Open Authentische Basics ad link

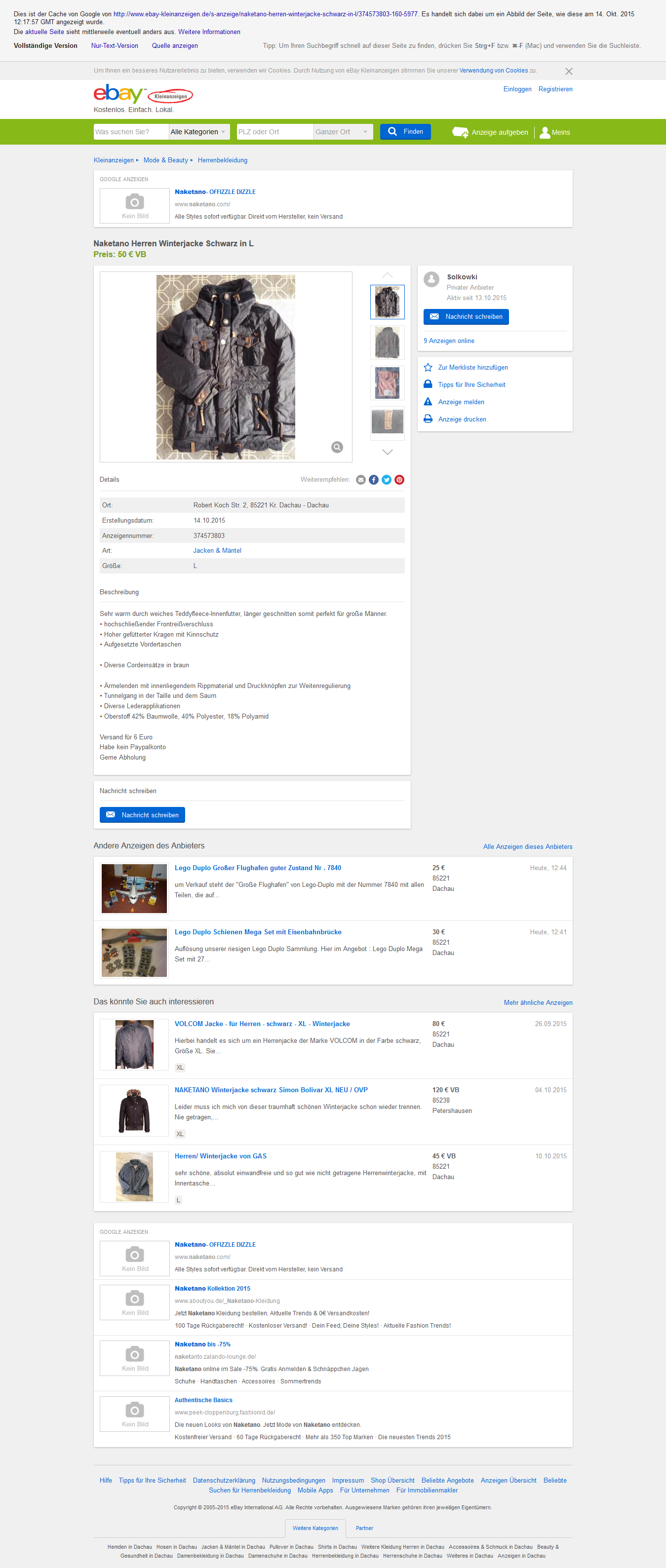[x=203, y=1400]
